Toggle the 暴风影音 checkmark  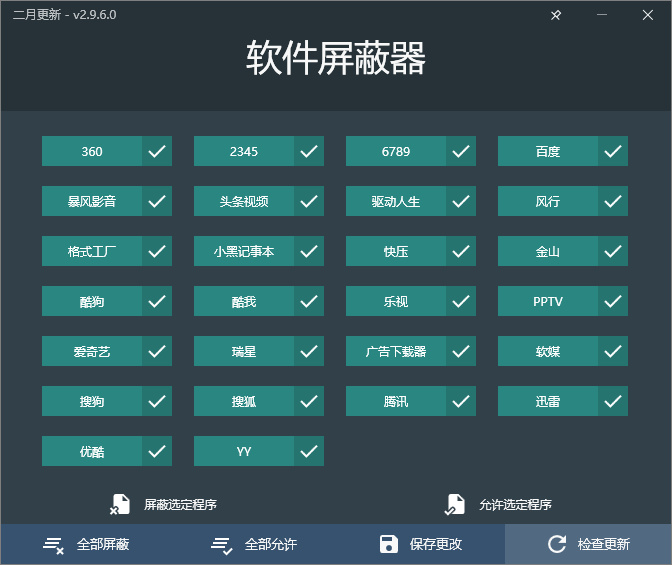[157, 201]
